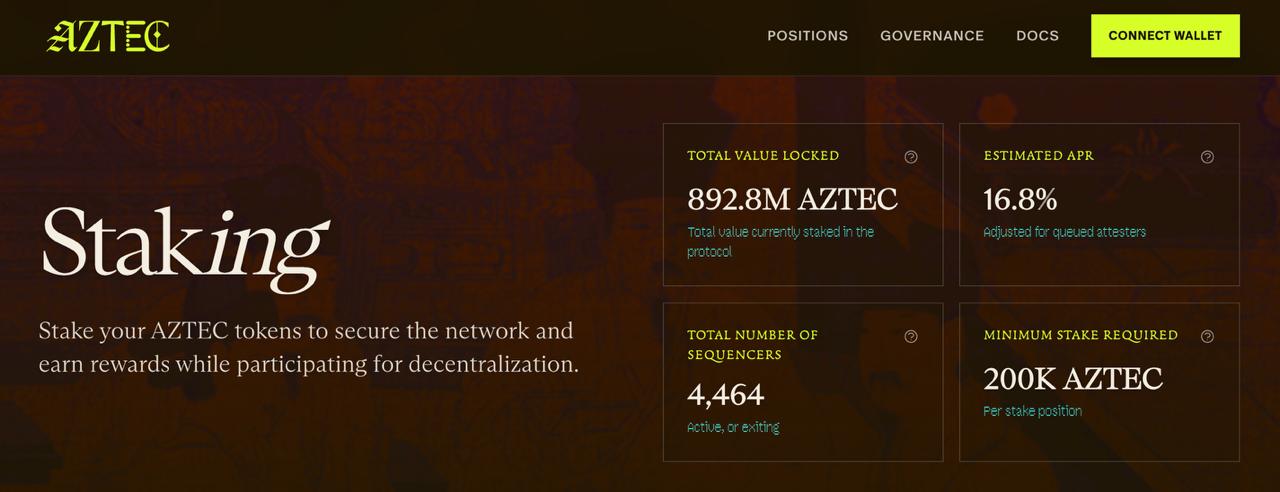
Task: Click the Aztec logo
Action: [x=108, y=36]
